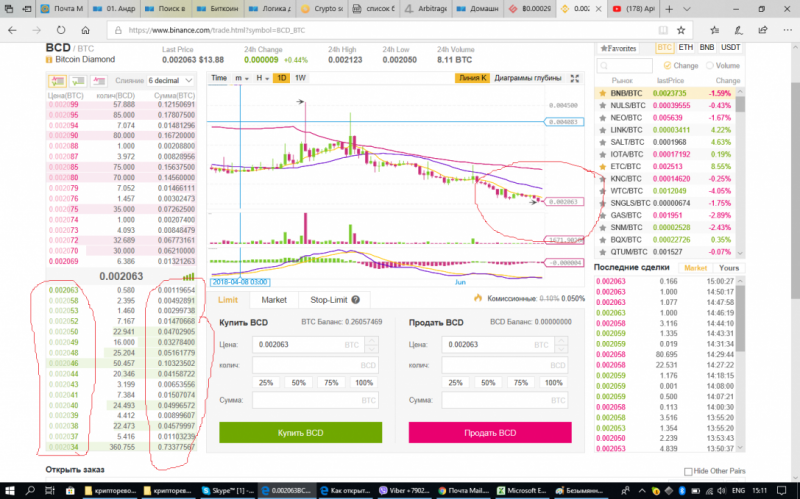Viewport: 800px width, 499px height.
Task: Set the buy amount to 50%
Action: point(298,383)
